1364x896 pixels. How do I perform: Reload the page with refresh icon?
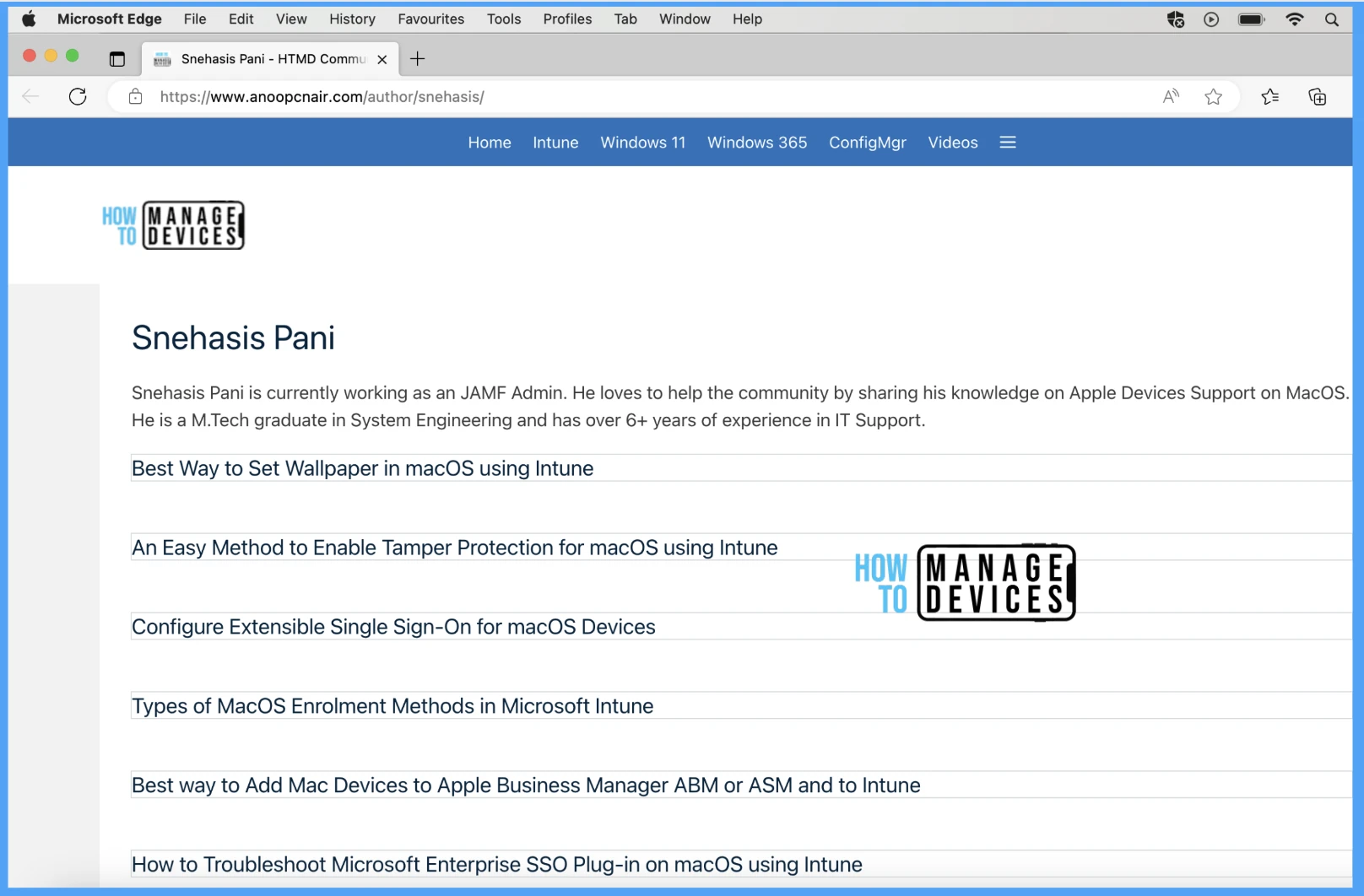(x=78, y=96)
